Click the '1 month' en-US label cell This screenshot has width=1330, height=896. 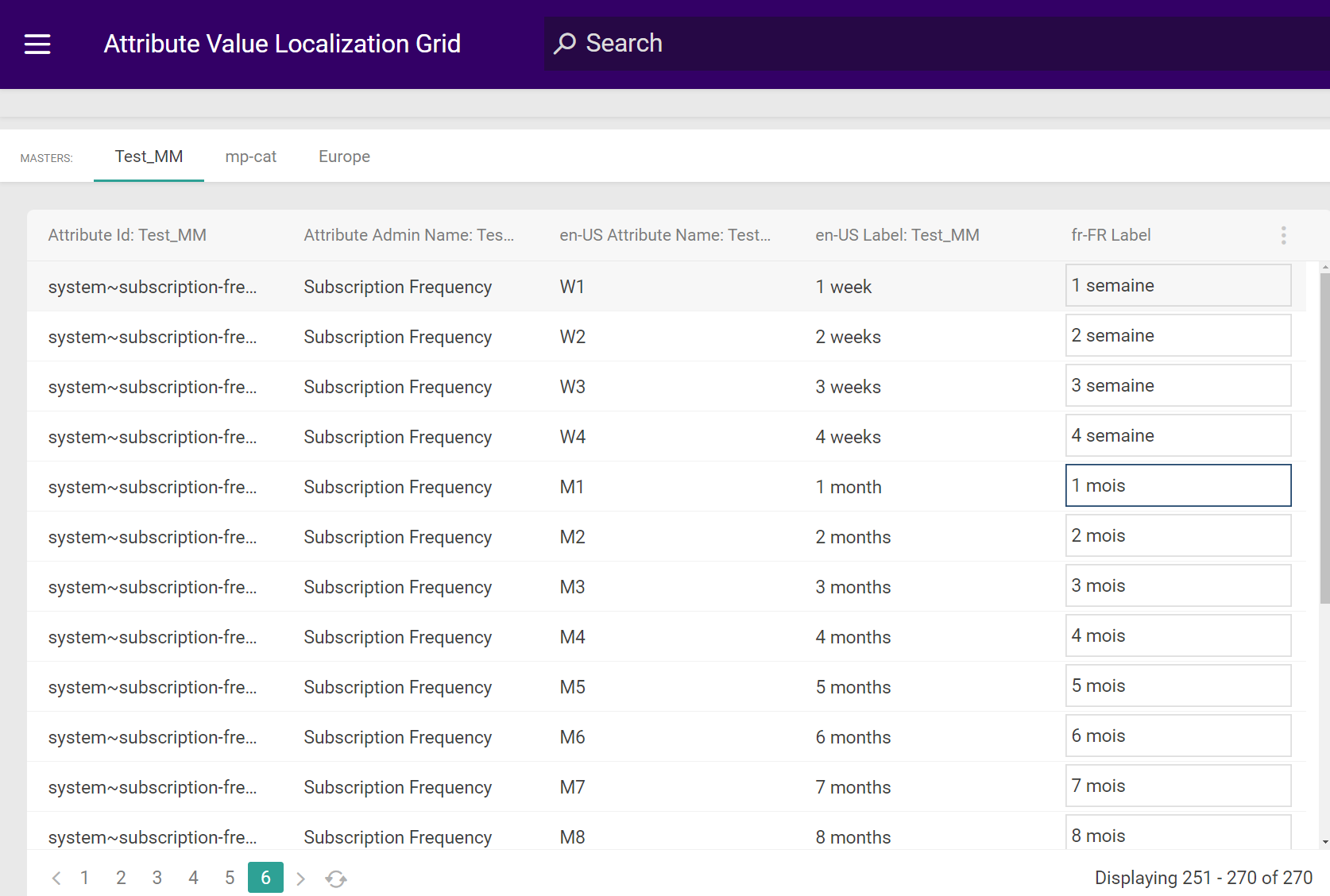tap(849, 487)
